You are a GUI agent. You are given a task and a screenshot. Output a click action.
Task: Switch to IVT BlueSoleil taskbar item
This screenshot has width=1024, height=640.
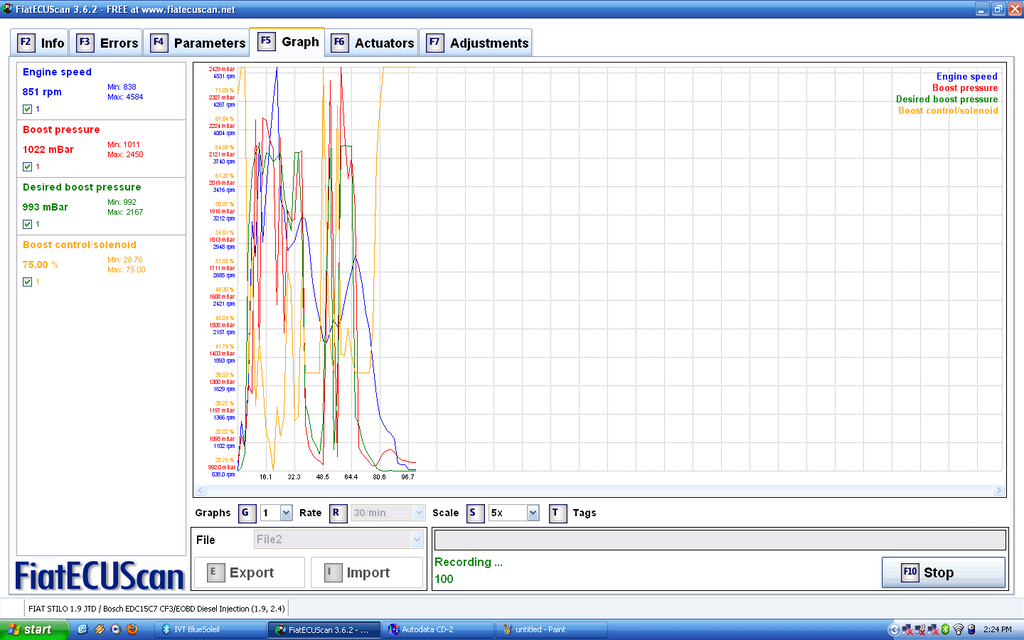(209, 630)
